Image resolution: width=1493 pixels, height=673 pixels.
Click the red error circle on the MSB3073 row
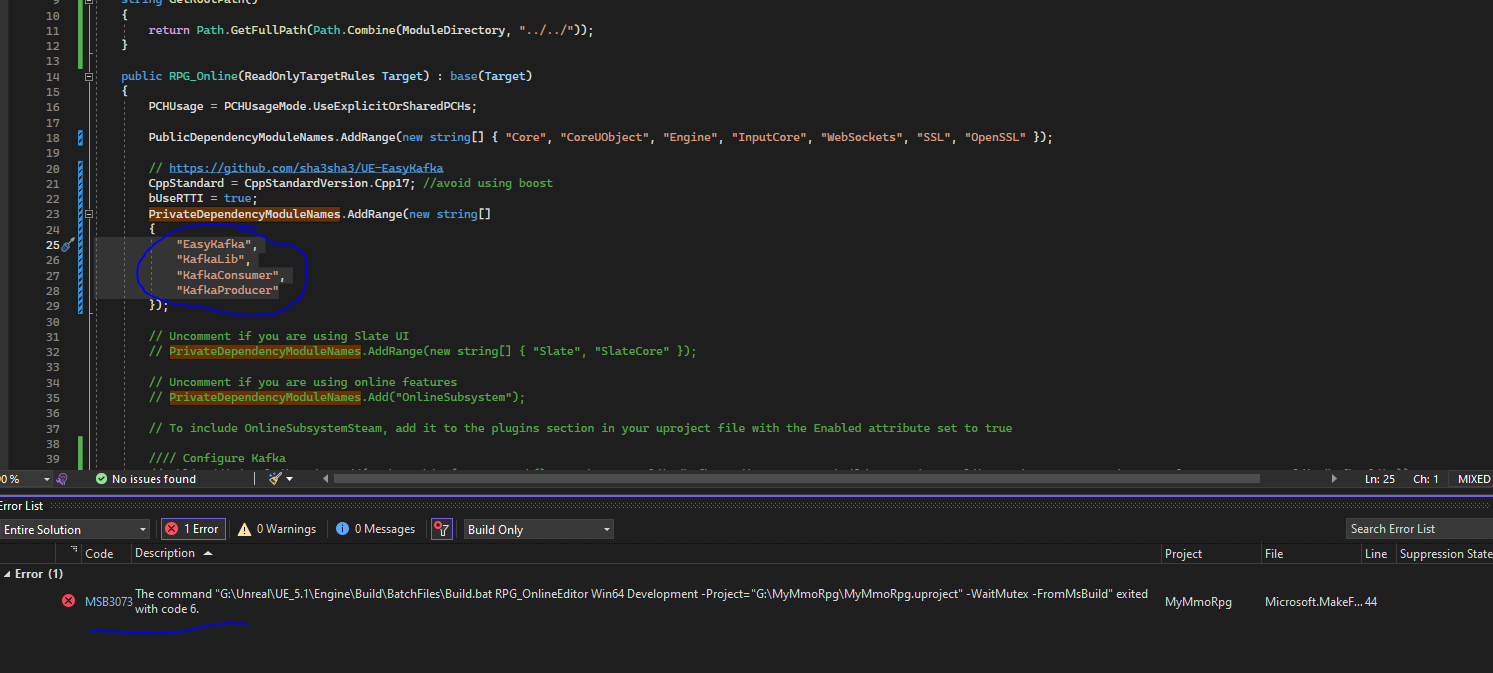tap(68, 601)
